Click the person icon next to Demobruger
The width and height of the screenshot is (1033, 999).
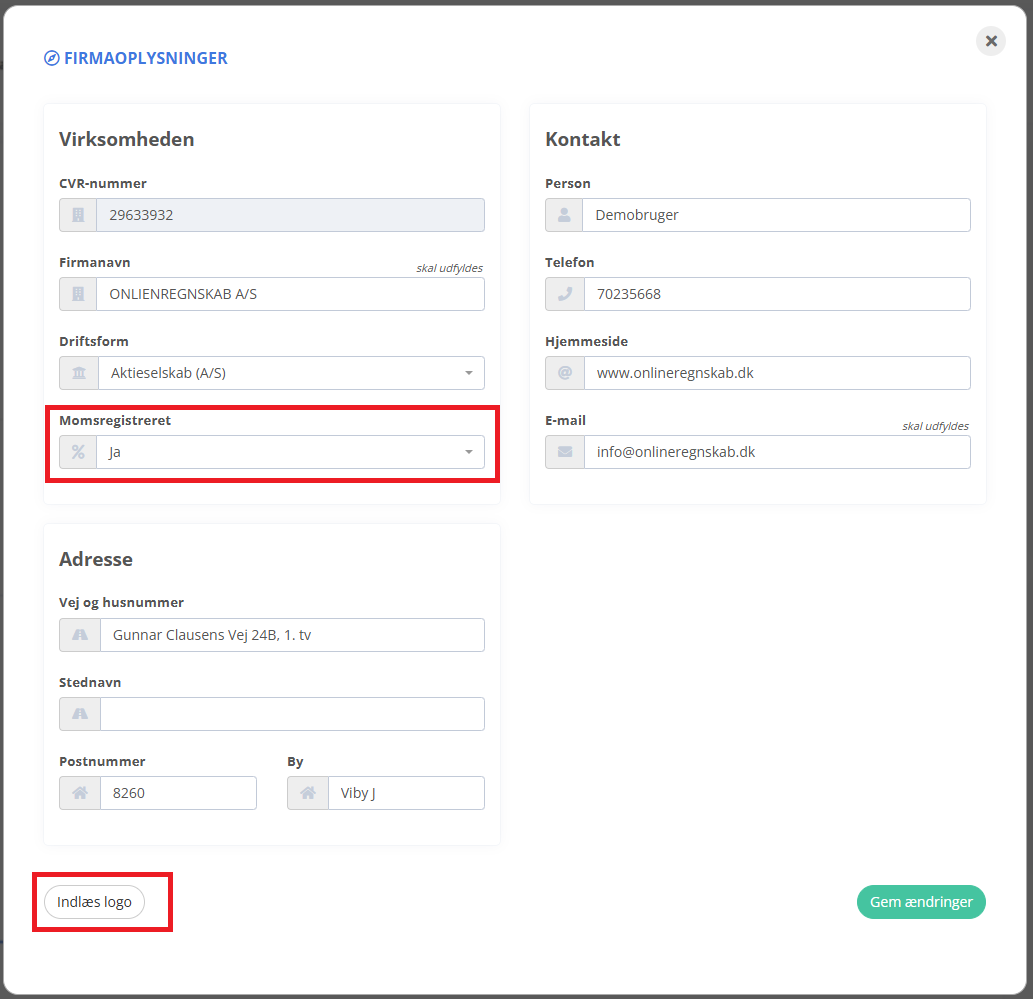pyautogui.click(x=564, y=215)
